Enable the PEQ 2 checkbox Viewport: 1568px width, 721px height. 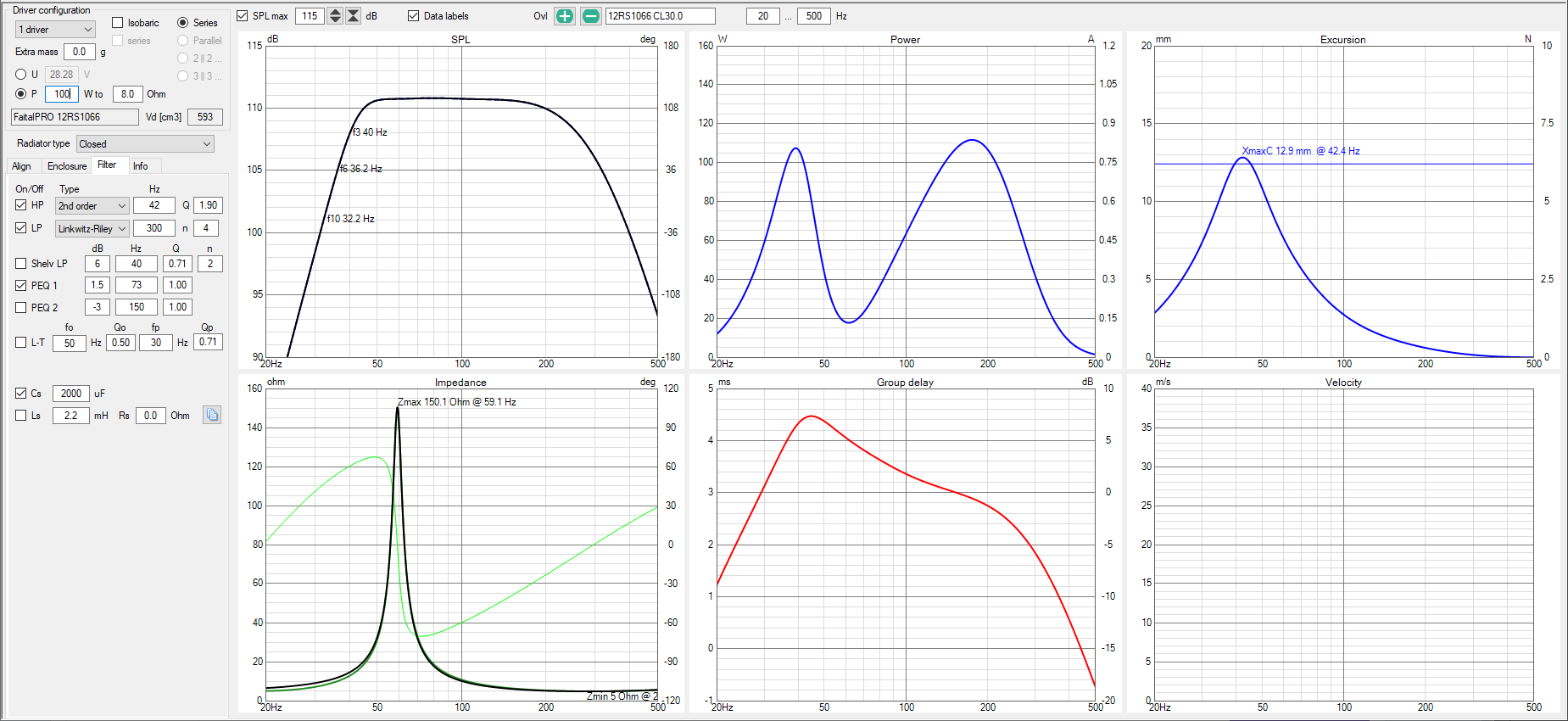point(21,308)
